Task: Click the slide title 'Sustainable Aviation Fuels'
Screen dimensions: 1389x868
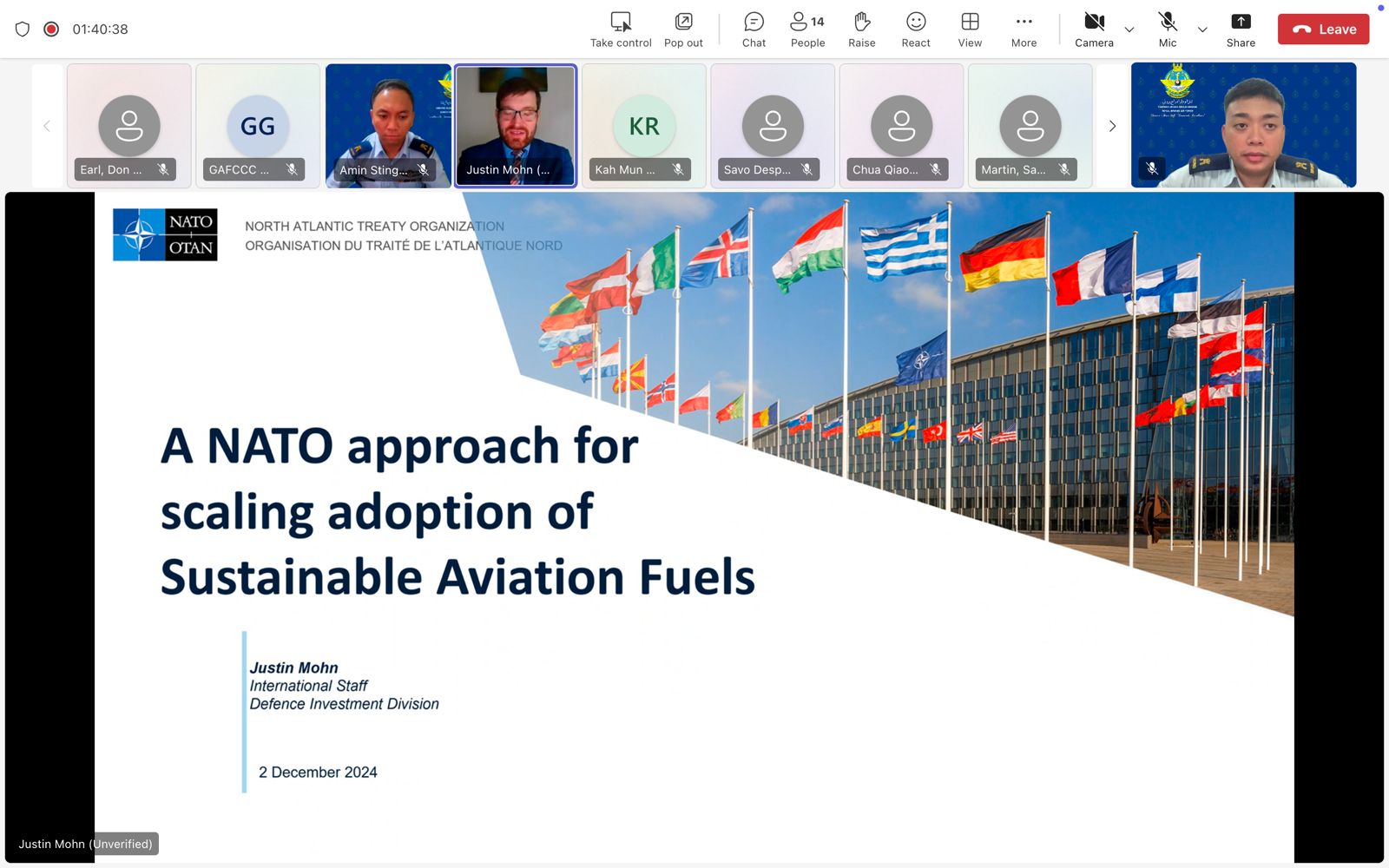Action: (x=458, y=577)
